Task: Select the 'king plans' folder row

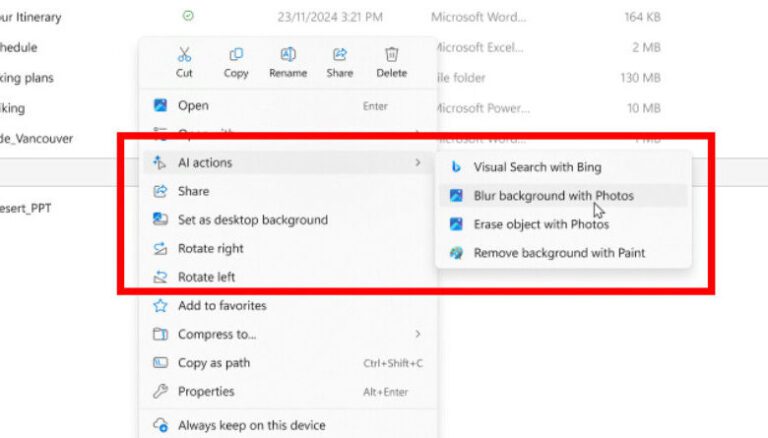Action: point(27,78)
